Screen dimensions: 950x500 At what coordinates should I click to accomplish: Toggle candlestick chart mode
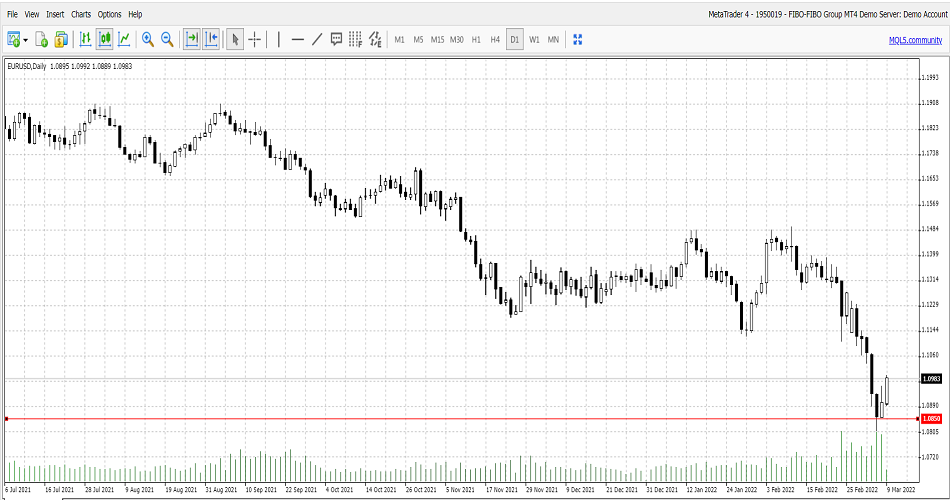[x=104, y=39]
